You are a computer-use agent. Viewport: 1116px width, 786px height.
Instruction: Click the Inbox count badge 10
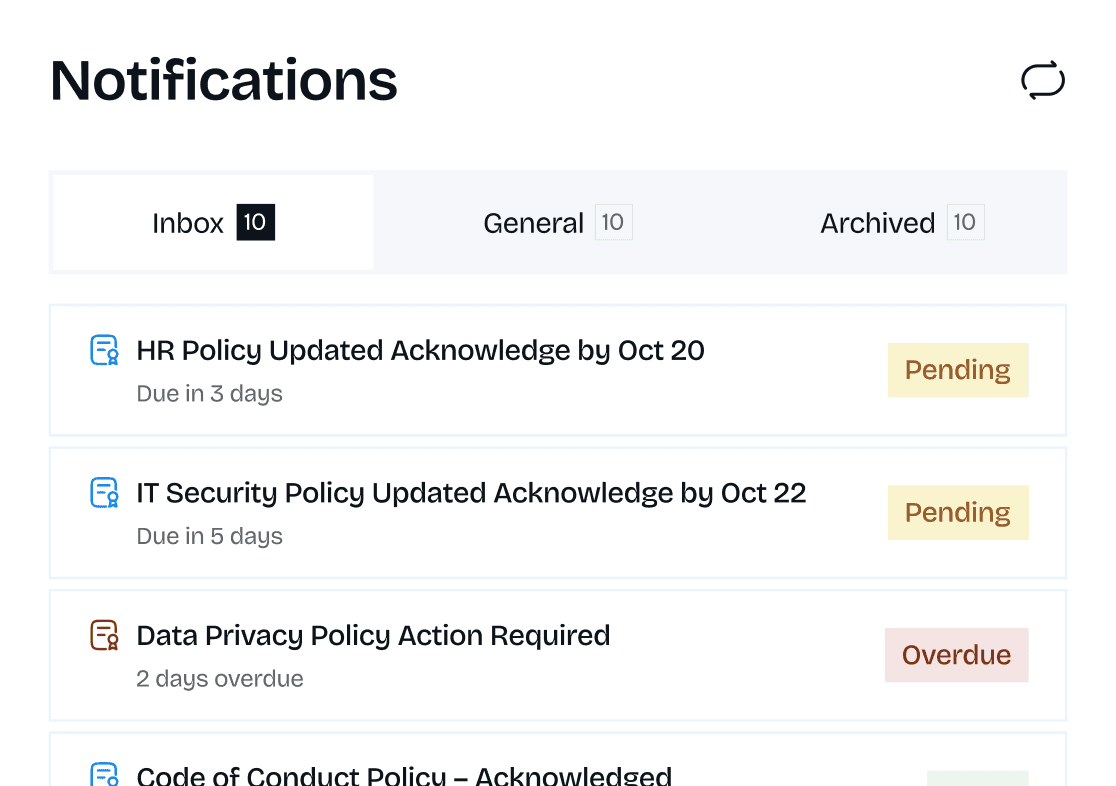[255, 222]
